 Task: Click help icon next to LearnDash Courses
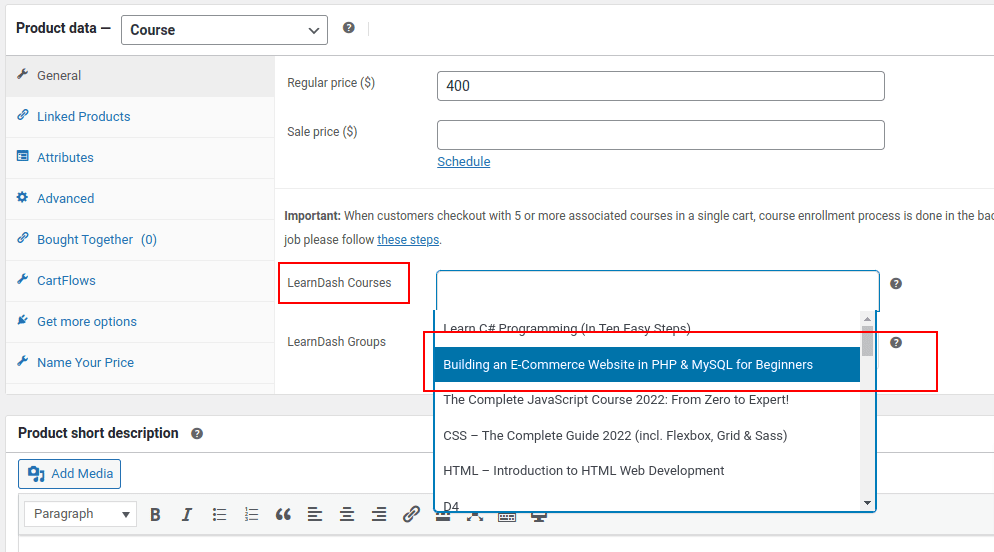(x=896, y=284)
